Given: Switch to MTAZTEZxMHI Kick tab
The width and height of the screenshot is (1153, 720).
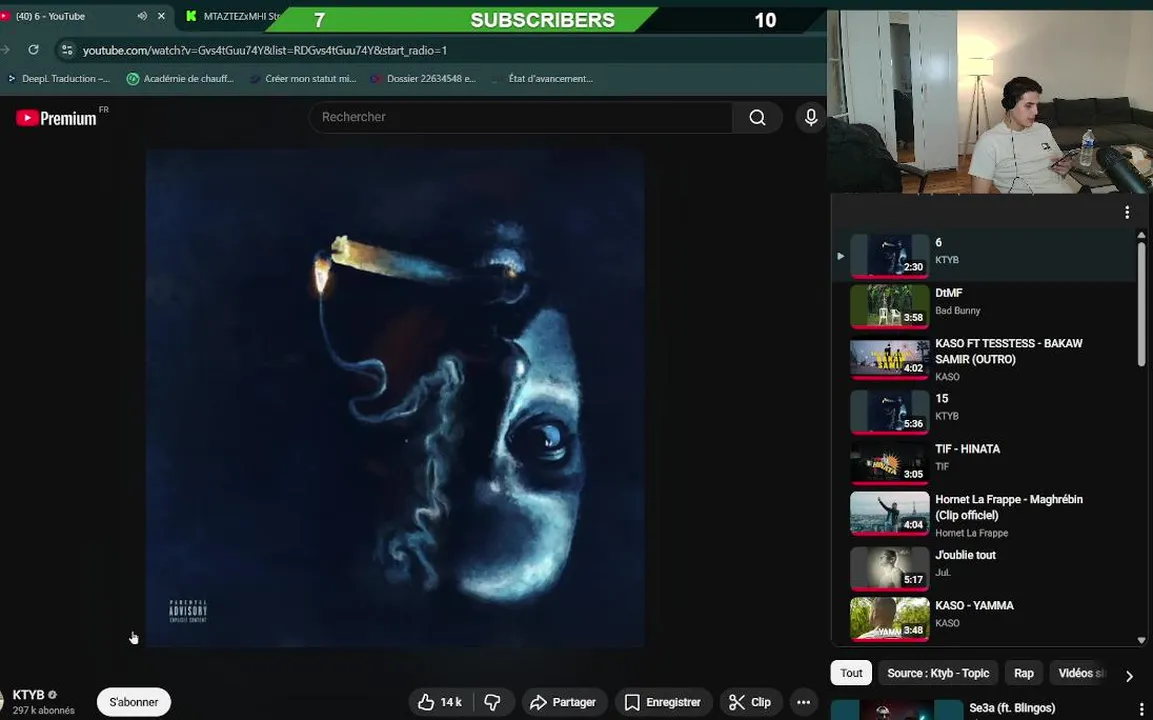Looking at the screenshot, I should coord(232,15).
